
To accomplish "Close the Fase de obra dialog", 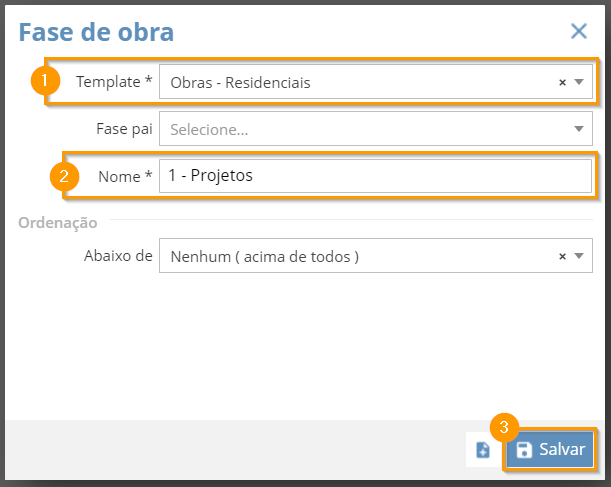I will point(579,31).
